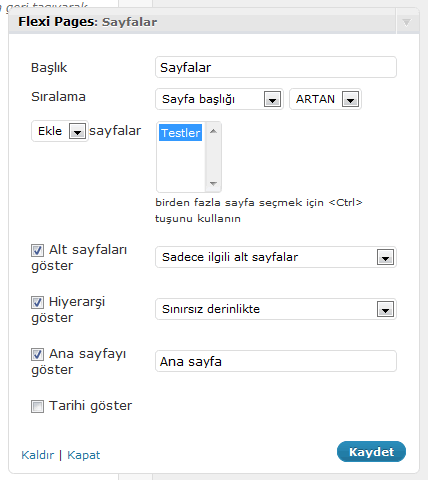Uncheck Alt sayfaları göster checkbox
428x480 pixels.
[x=37, y=250]
